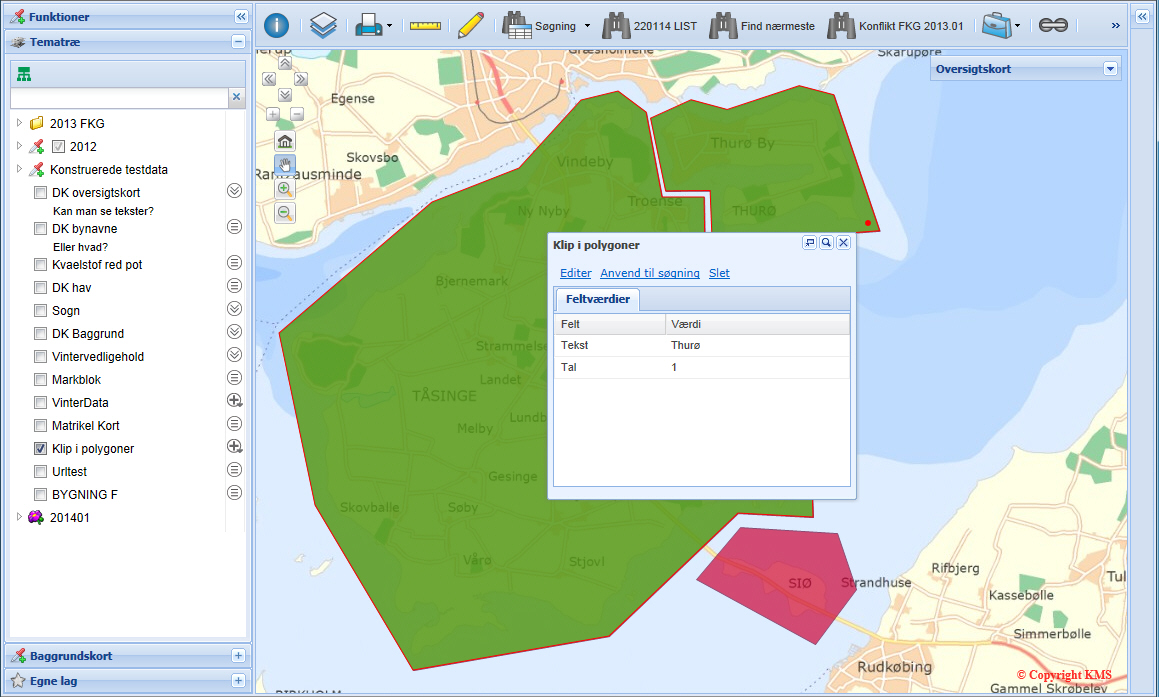Expand the 2012 tree node
Viewport: 1159px width, 697px height.
click(19, 146)
